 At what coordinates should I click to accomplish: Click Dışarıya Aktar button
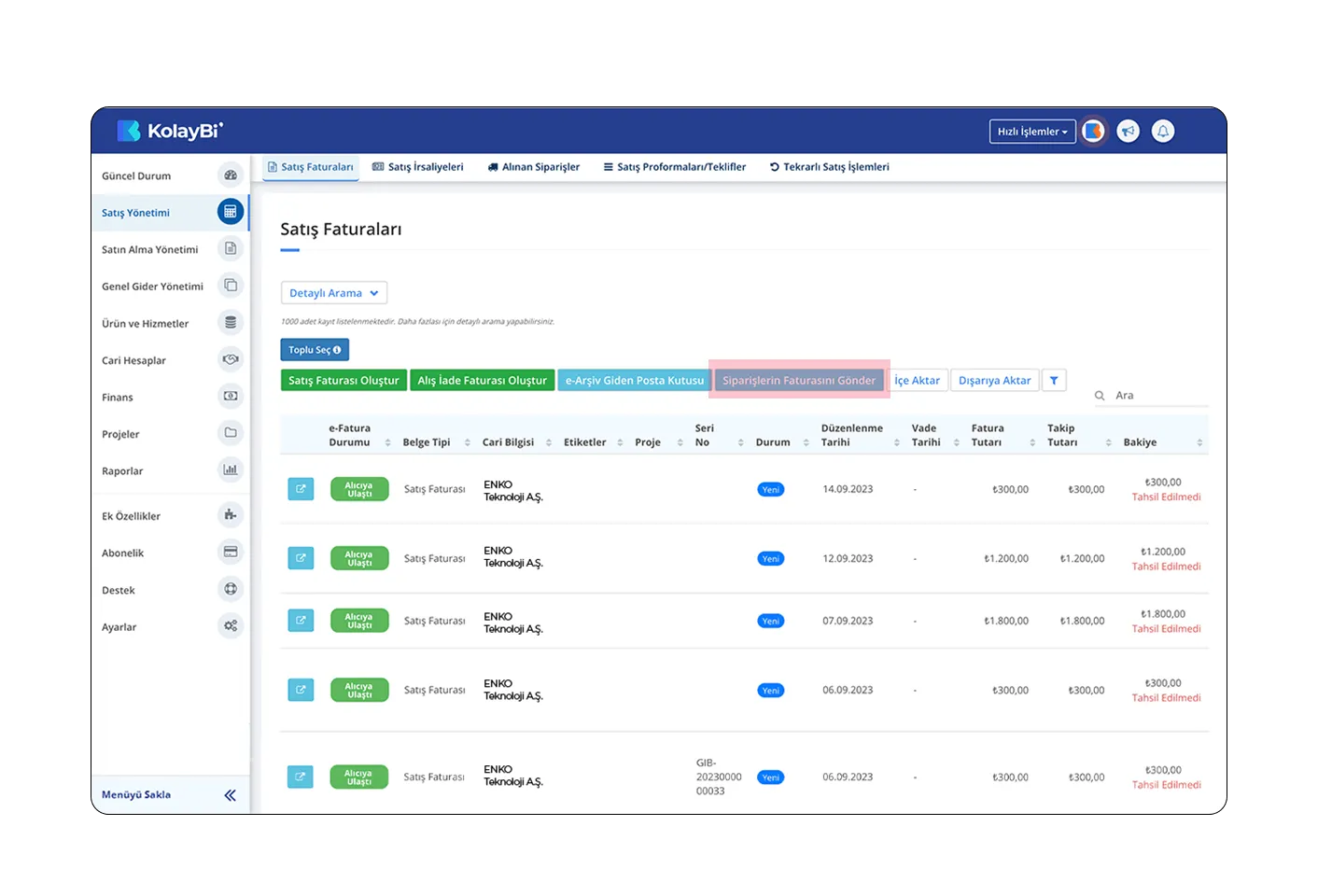[x=995, y=380]
